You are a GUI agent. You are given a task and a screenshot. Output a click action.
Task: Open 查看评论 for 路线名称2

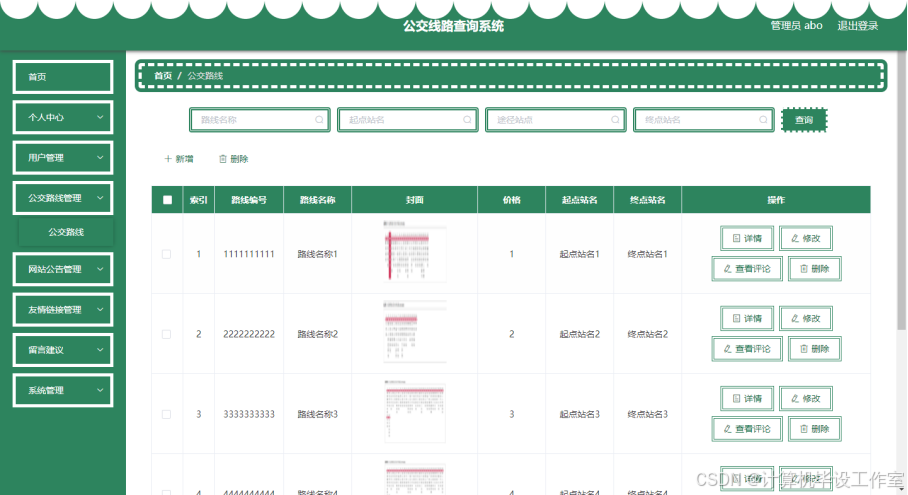click(x=747, y=349)
